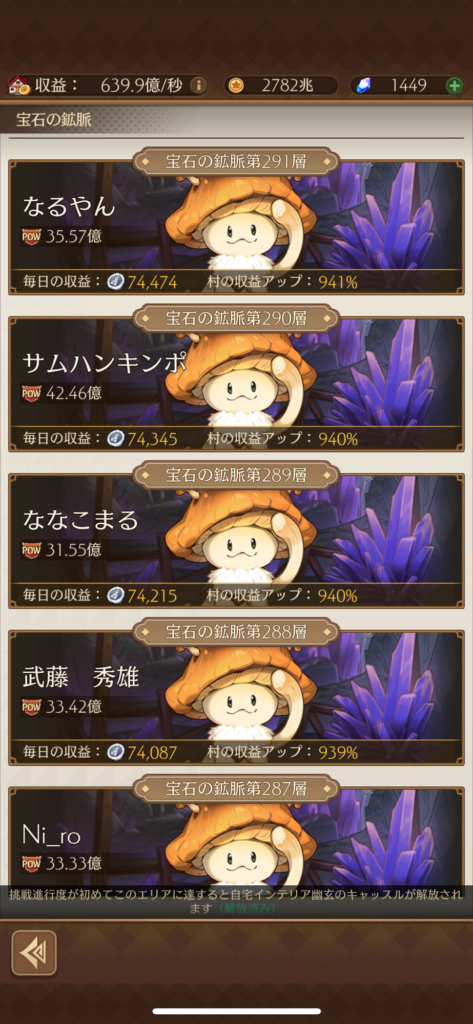Add more gems with the green plus
The width and height of the screenshot is (473, 1024).
point(454,85)
